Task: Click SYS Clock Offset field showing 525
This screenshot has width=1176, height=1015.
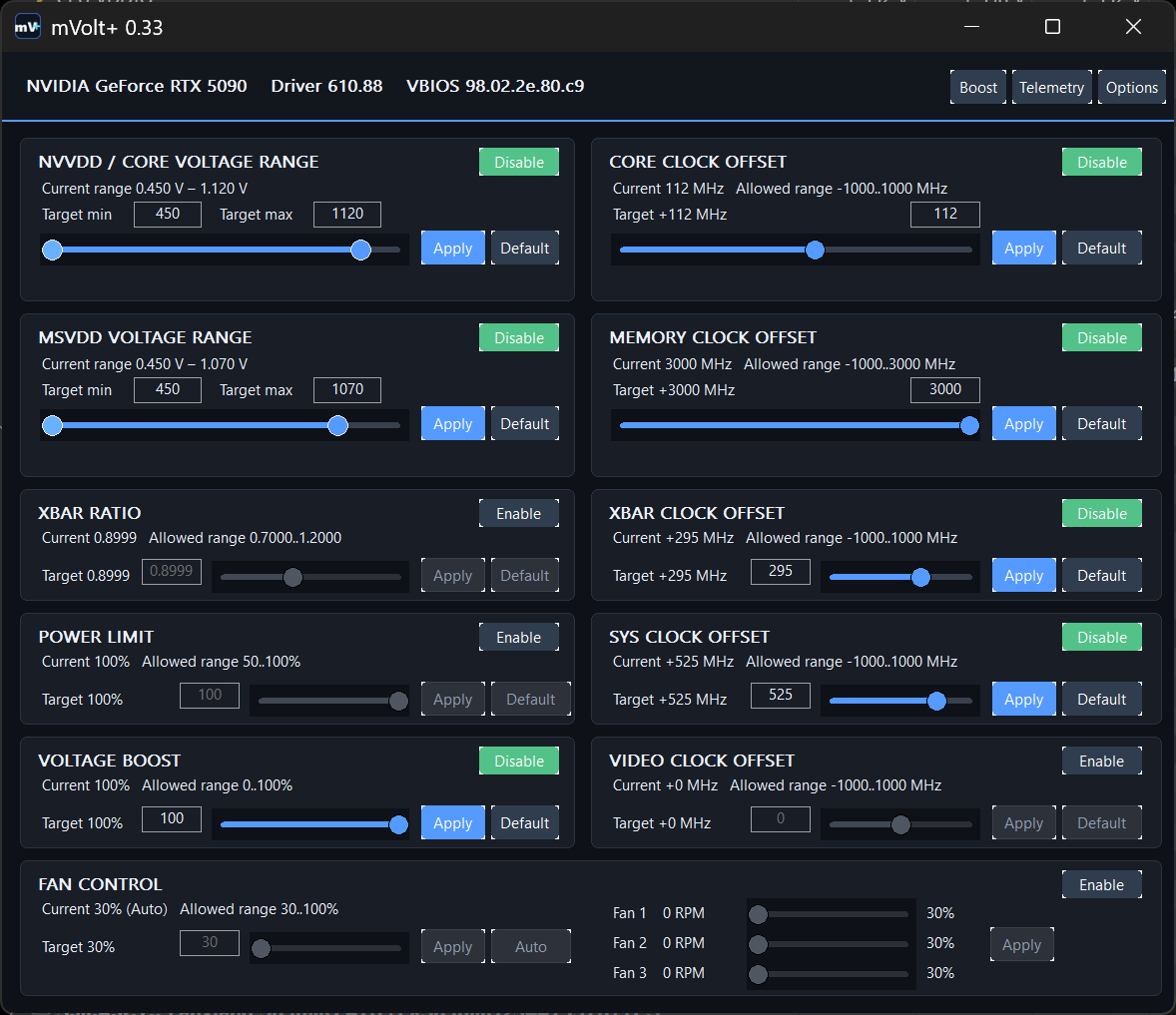Action: point(780,695)
